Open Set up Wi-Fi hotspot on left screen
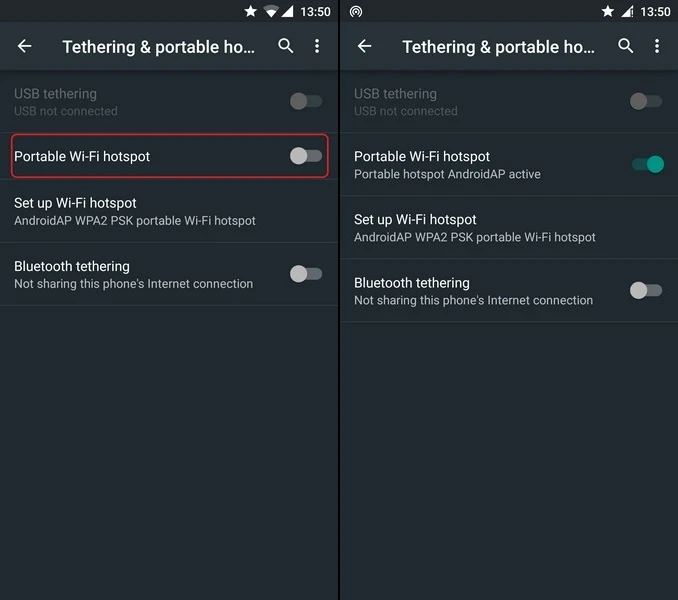 click(135, 211)
